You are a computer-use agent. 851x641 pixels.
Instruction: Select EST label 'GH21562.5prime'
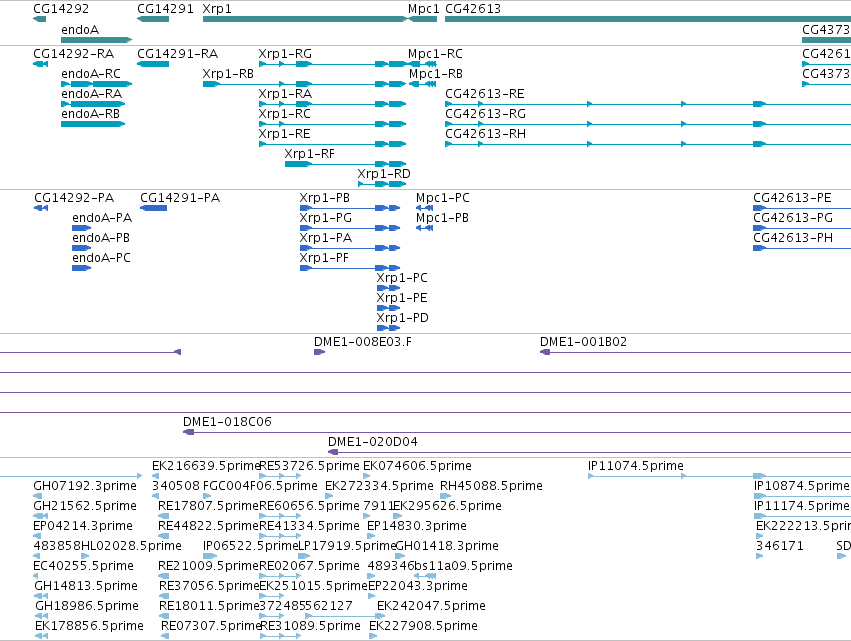(85, 506)
